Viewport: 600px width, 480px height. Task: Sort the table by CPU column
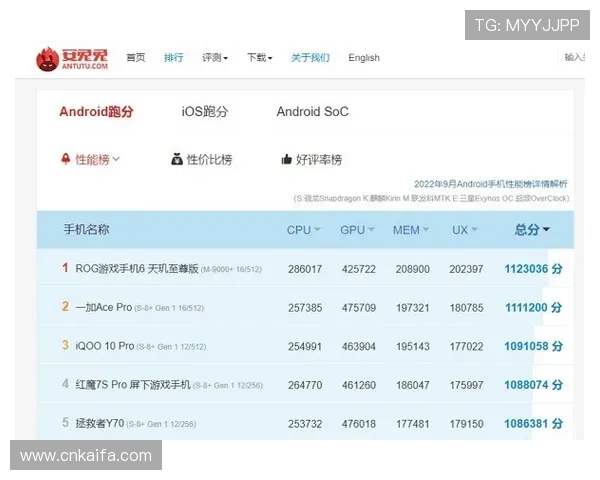coord(303,230)
